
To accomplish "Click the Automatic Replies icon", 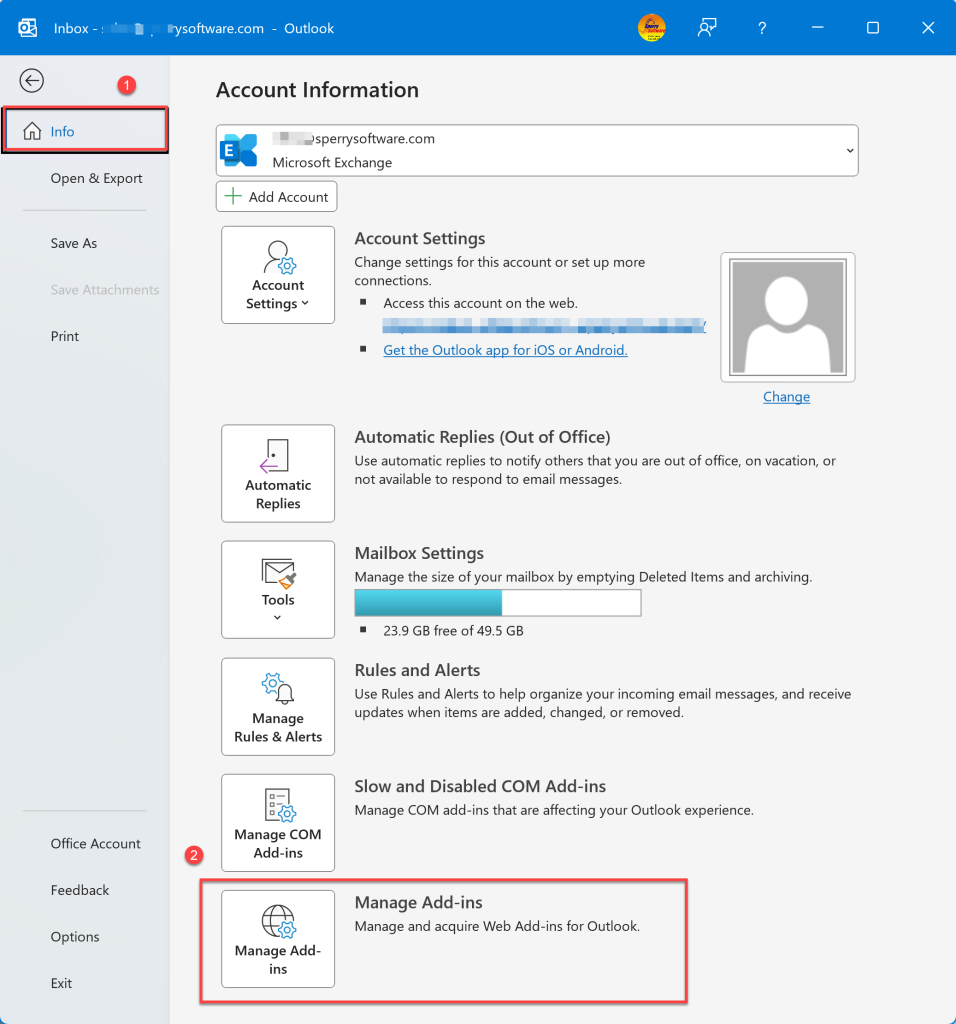I will click(277, 473).
